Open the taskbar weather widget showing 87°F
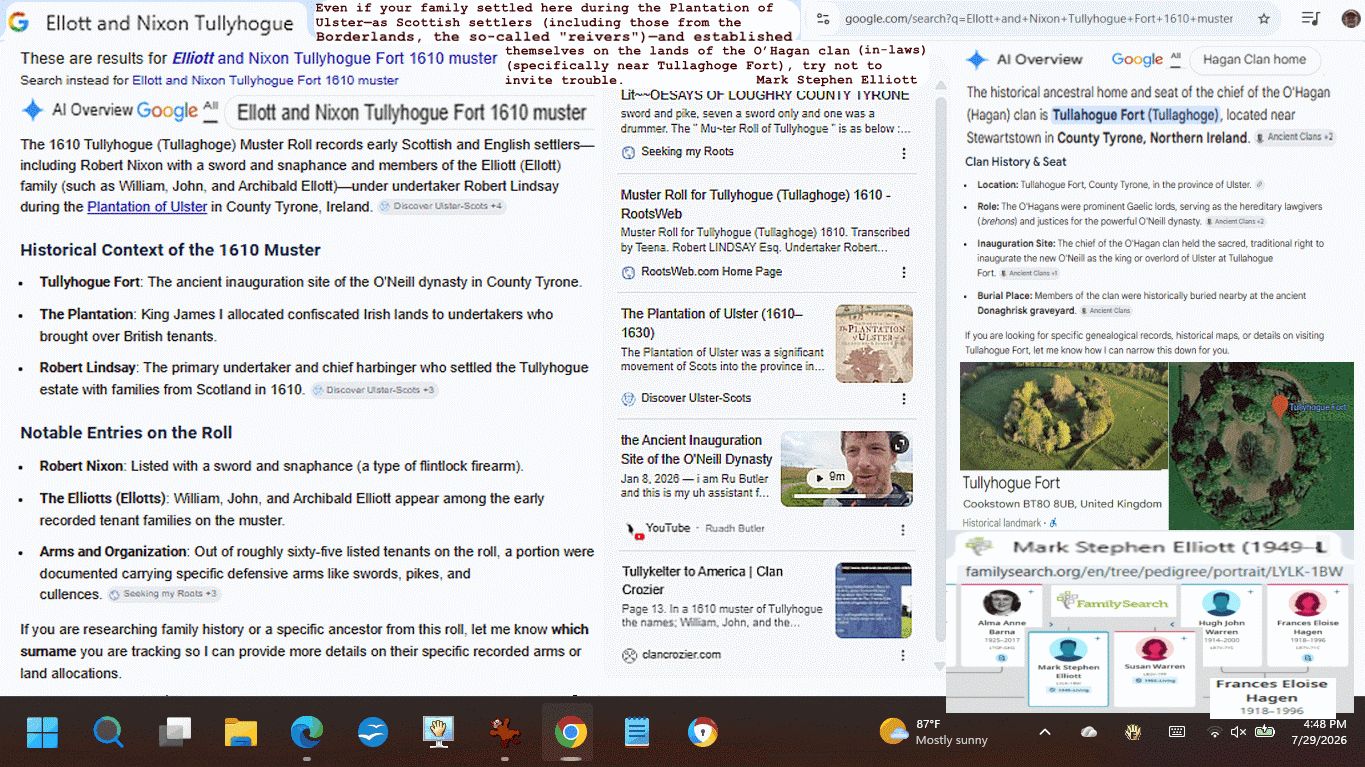 (934, 732)
